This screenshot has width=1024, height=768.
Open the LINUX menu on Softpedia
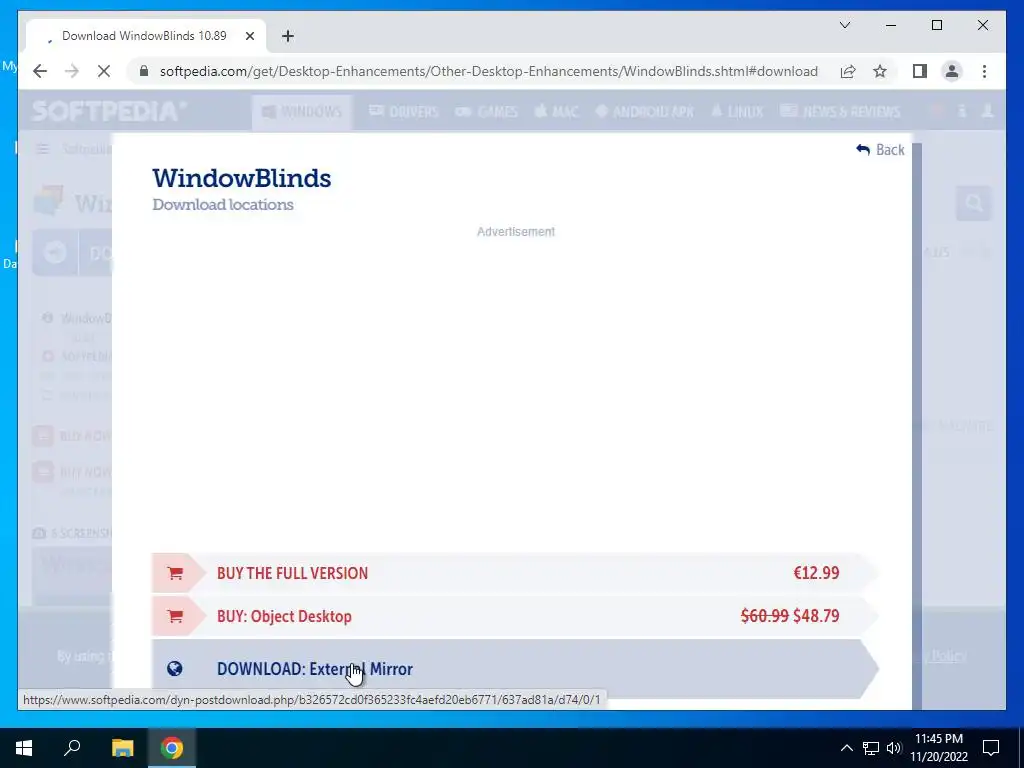[737, 112]
